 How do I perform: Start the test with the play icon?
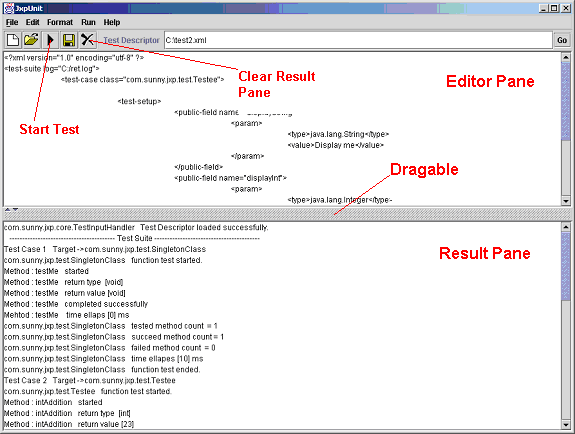tap(50, 40)
